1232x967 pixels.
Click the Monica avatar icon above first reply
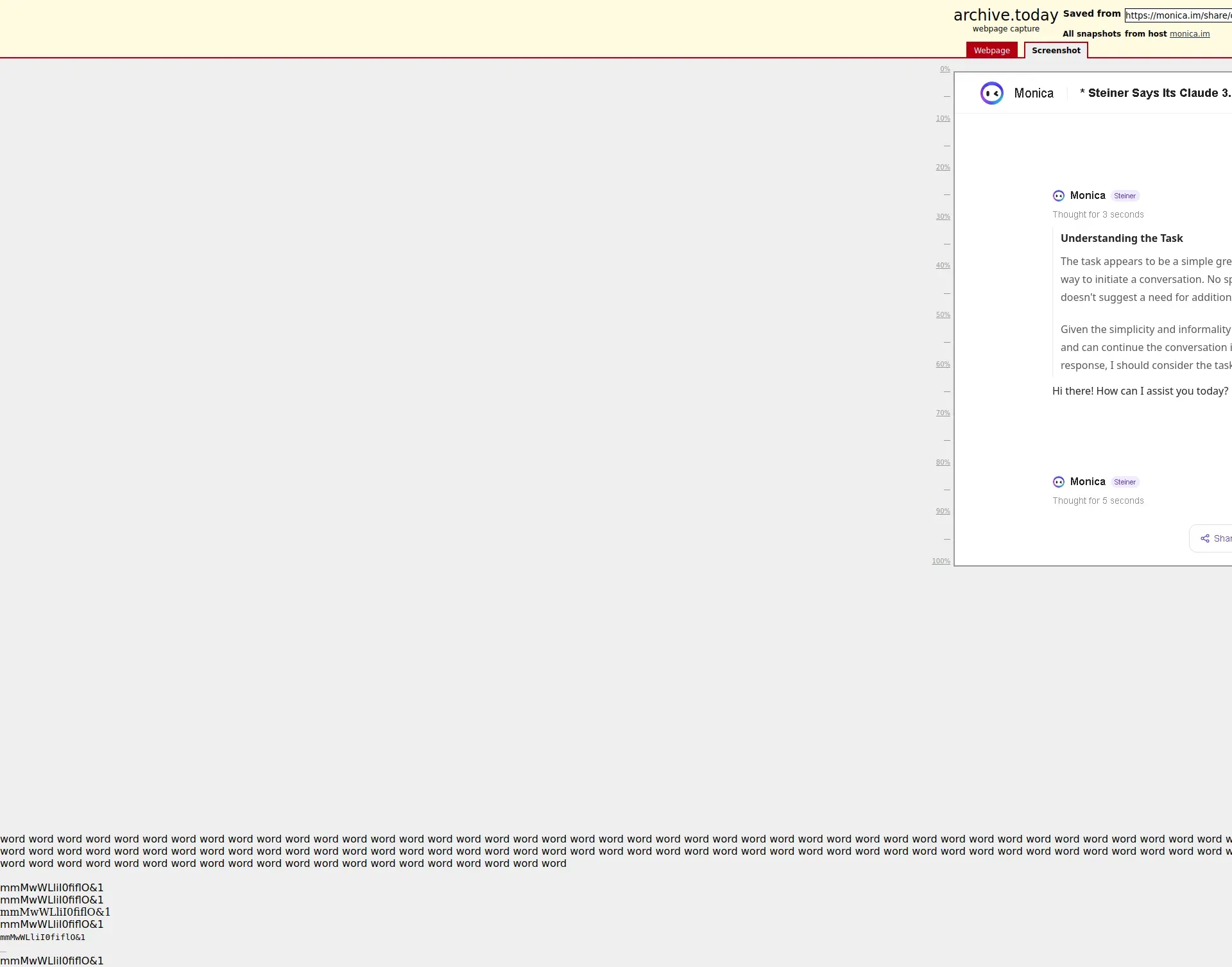(1058, 196)
